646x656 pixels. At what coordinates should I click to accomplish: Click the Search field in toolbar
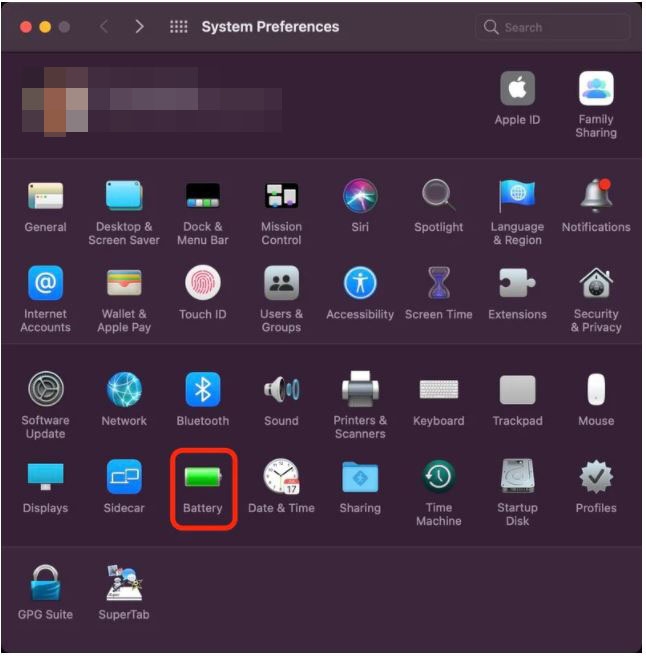coord(553,27)
